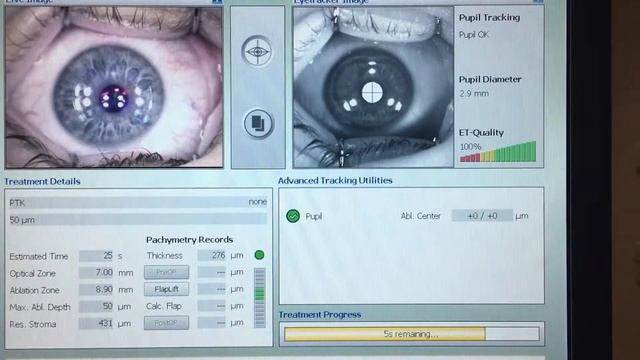The image size is (640, 360).
Task: Click the PTK none row
Action: point(138,202)
